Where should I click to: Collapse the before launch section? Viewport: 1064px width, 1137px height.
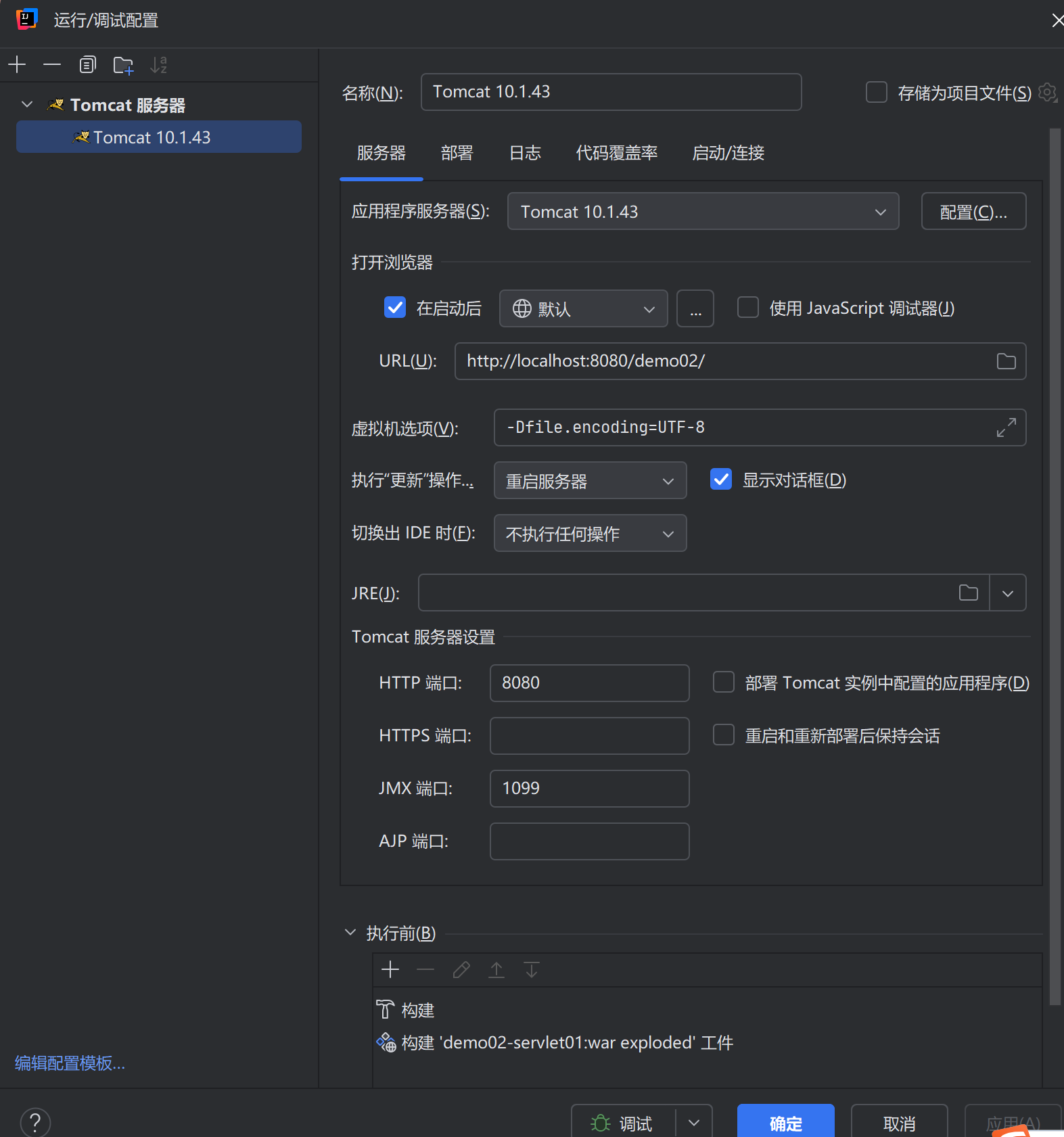[x=350, y=932]
